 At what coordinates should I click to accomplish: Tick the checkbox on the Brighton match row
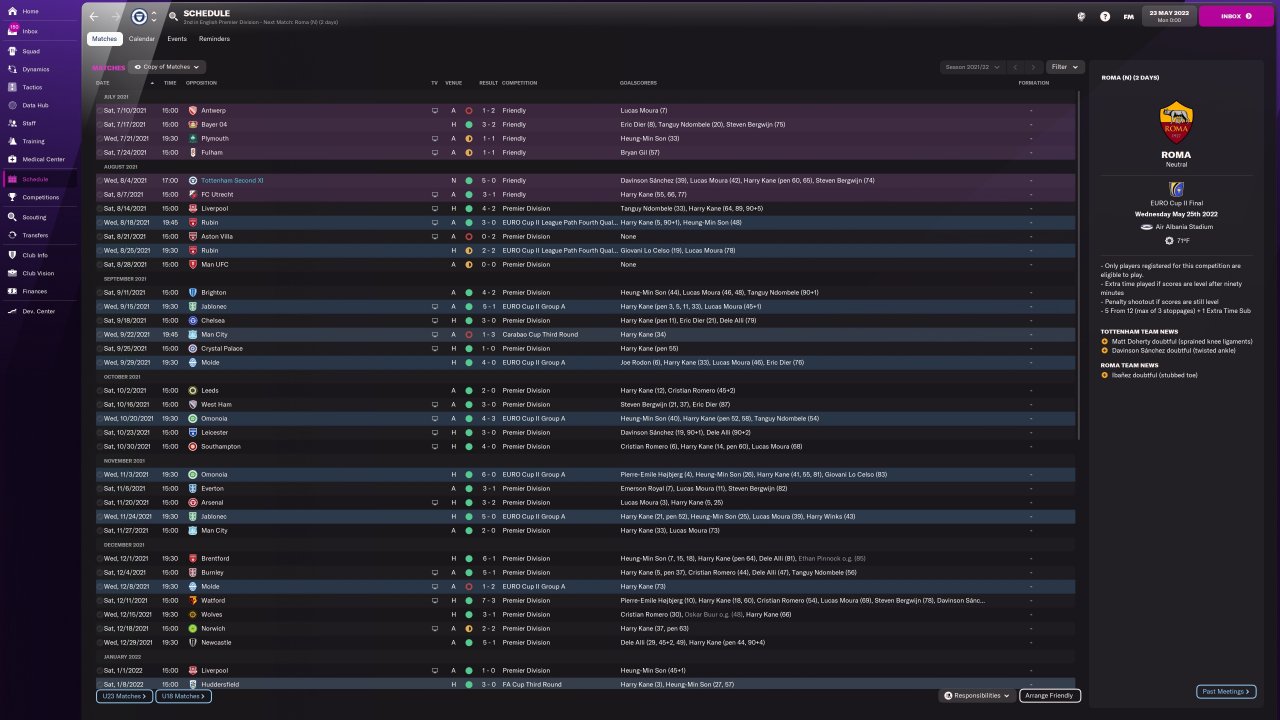(x=99, y=292)
